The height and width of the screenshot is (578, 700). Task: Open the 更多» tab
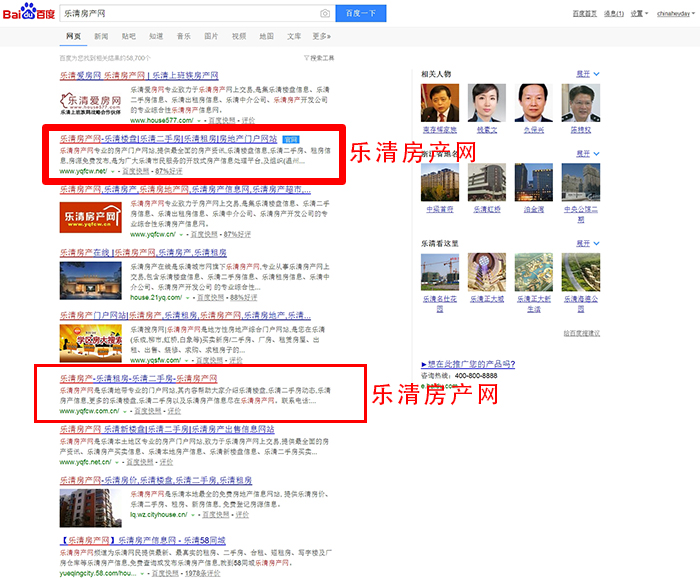click(x=321, y=36)
